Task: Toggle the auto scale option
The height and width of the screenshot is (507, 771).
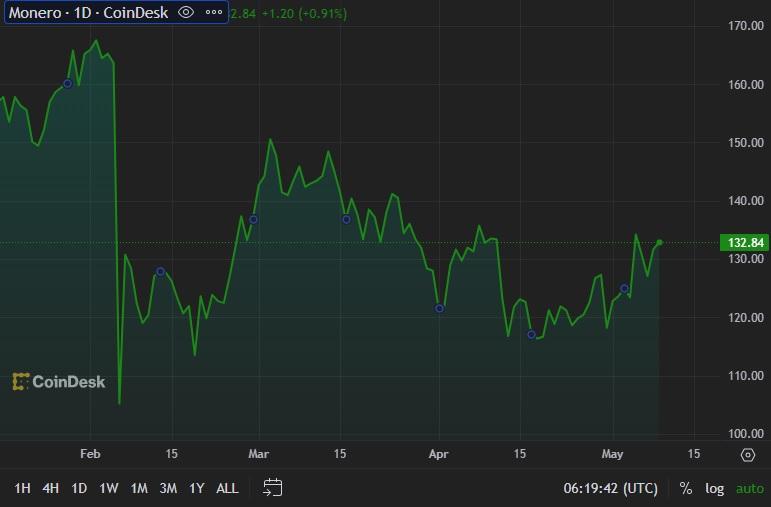Action: coord(749,489)
